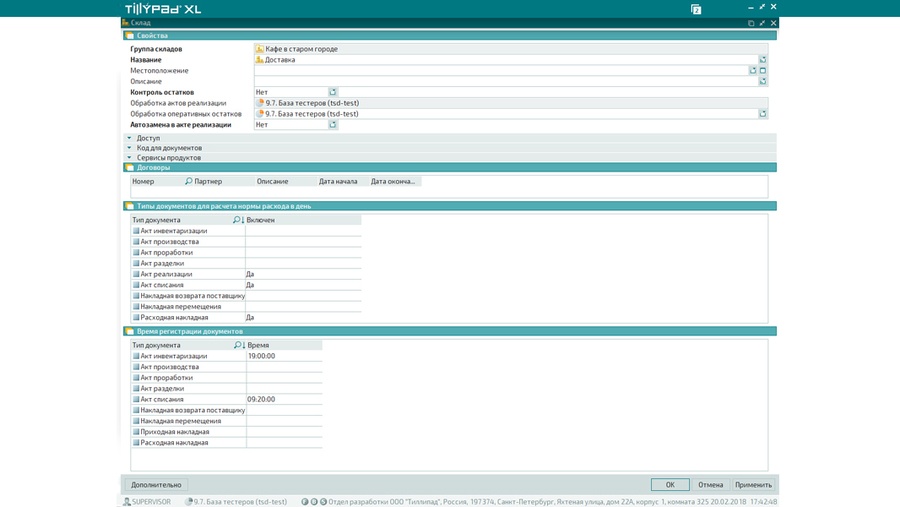Click the Время column header
This screenshot has height=507, width=900.
284,345
